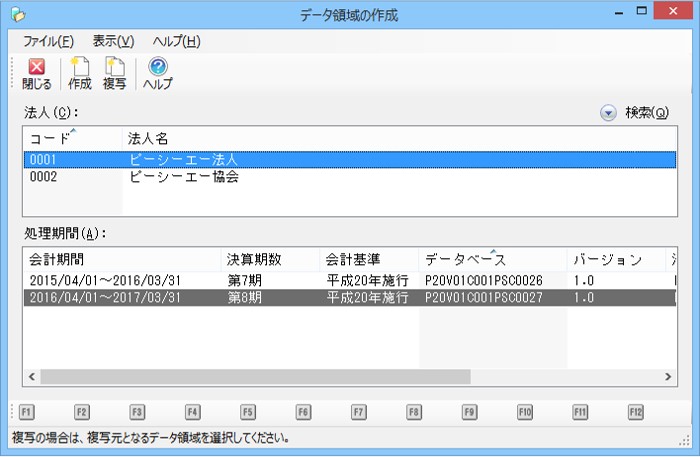Viewport: 700px width, 457px height.
Task: Open the ファイル(F) menu
Action: (48, 41)
